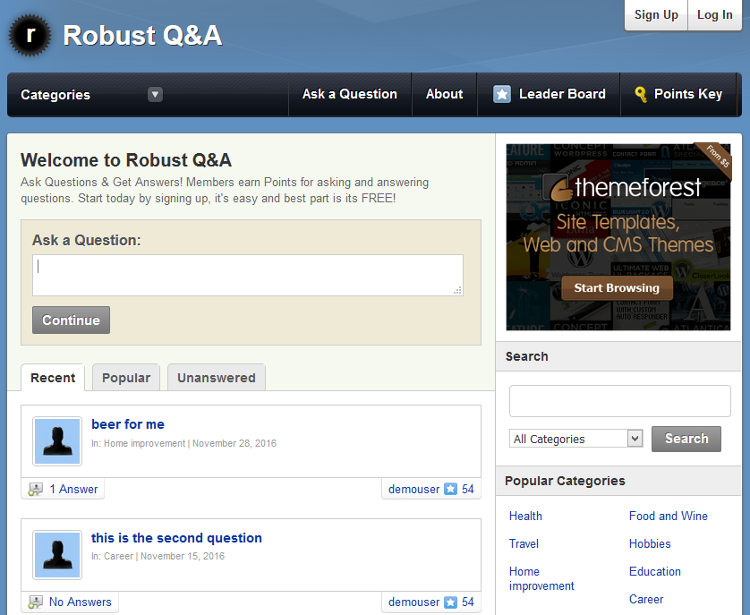The height and width of the screenshot is (615, 750).
Task: Click the 1 Answer link
Action: coord(74,489)
